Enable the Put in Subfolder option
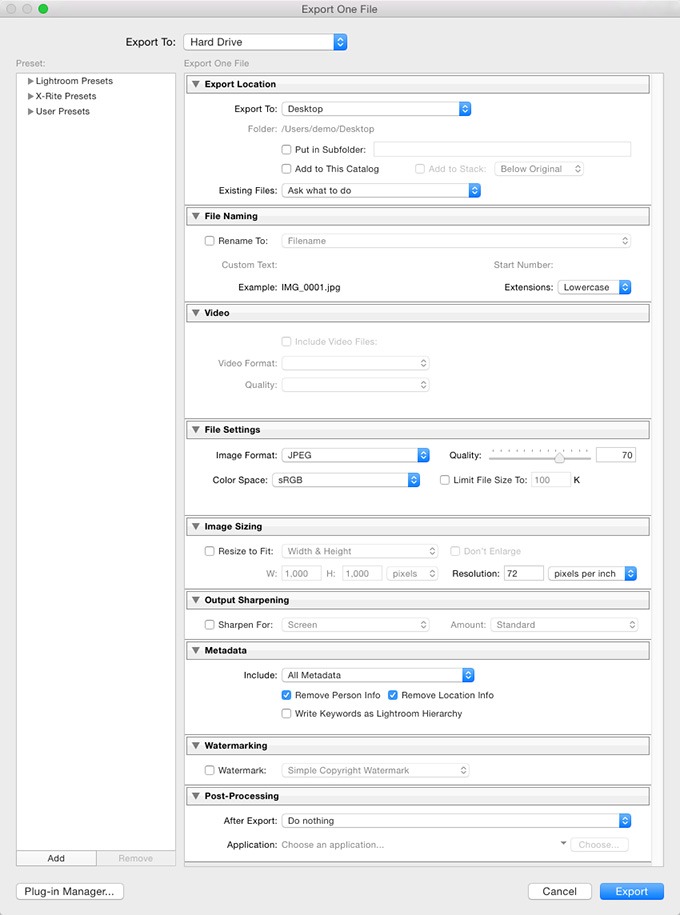680x915 pixels. (x=288, y=148)
